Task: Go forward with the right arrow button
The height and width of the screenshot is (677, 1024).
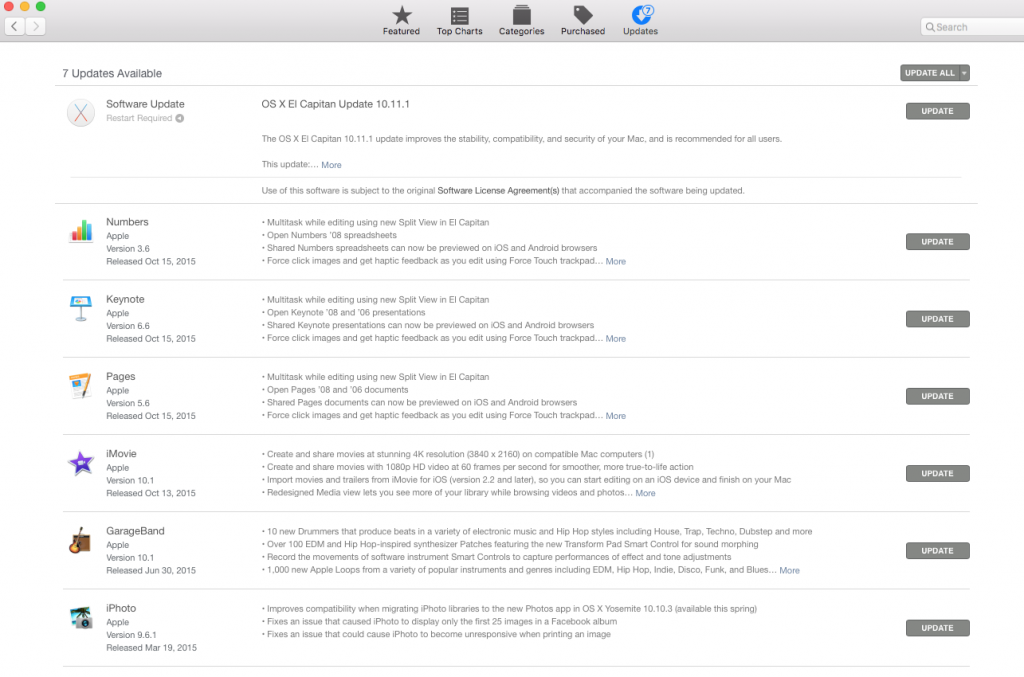Action: point(35,27)
